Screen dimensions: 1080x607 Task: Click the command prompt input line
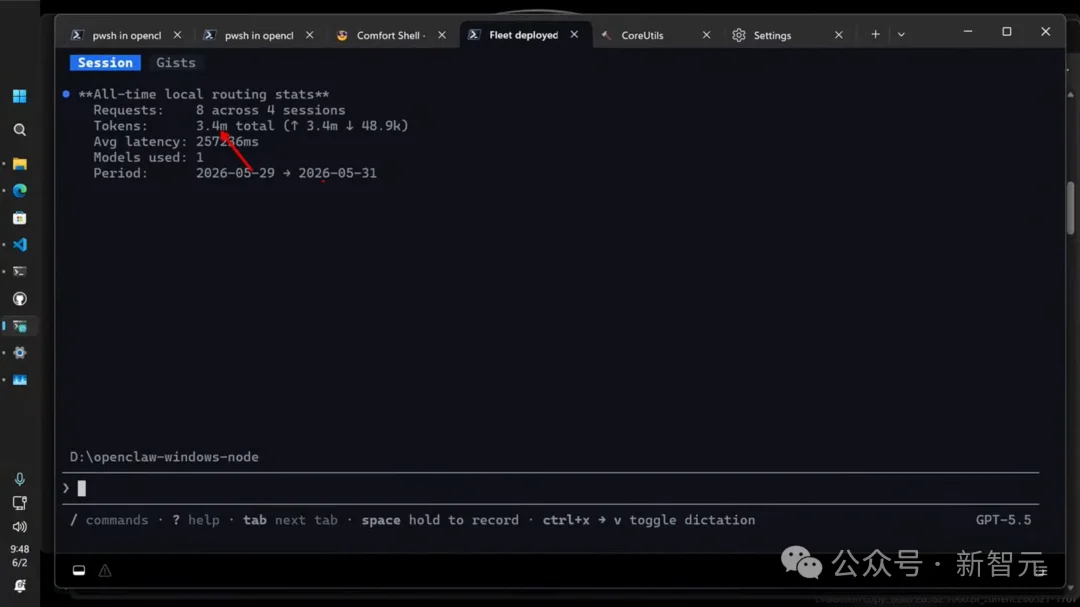[x=550, y=488]
